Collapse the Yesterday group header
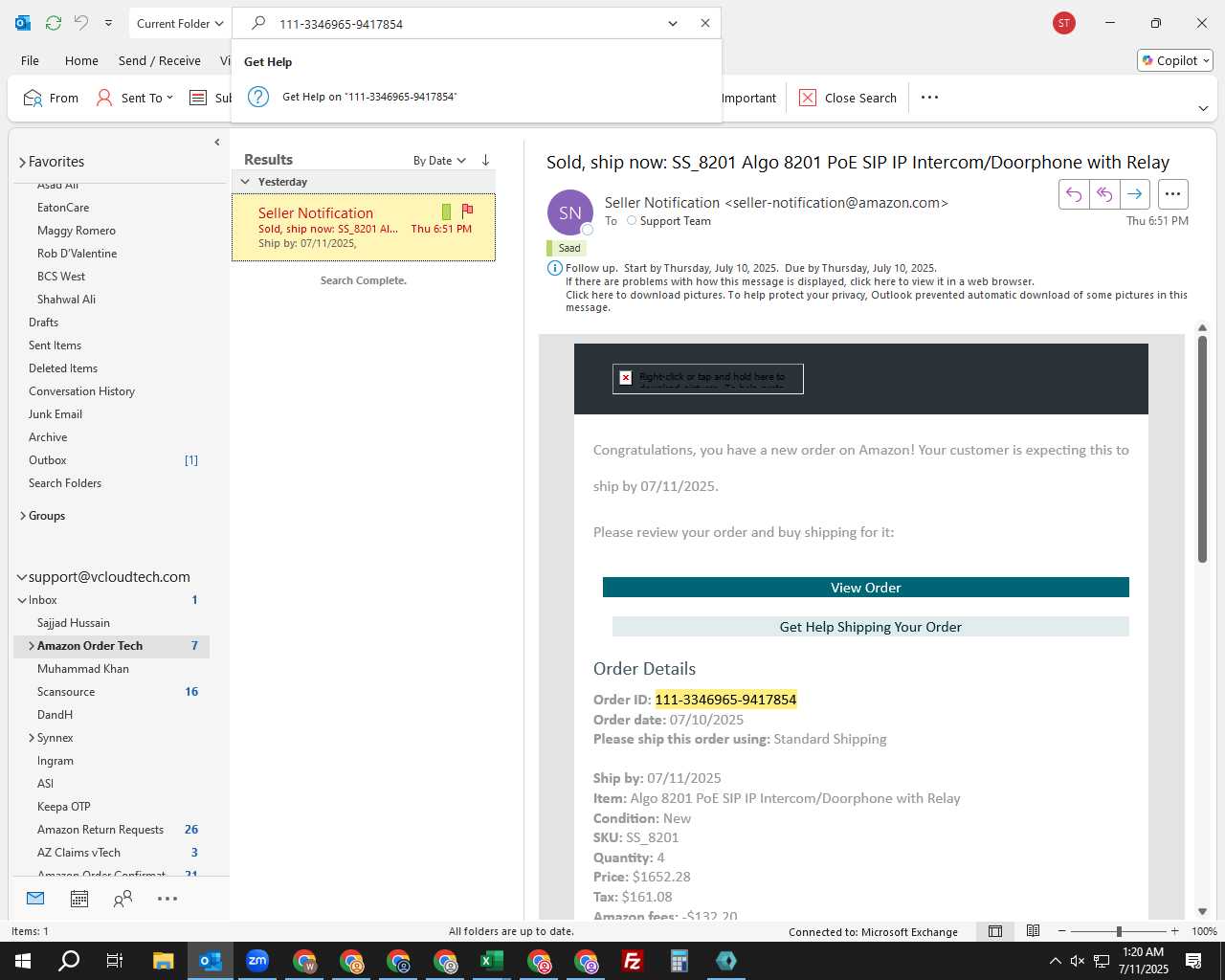Screen dimensions: 1225x980 (246, 182)
